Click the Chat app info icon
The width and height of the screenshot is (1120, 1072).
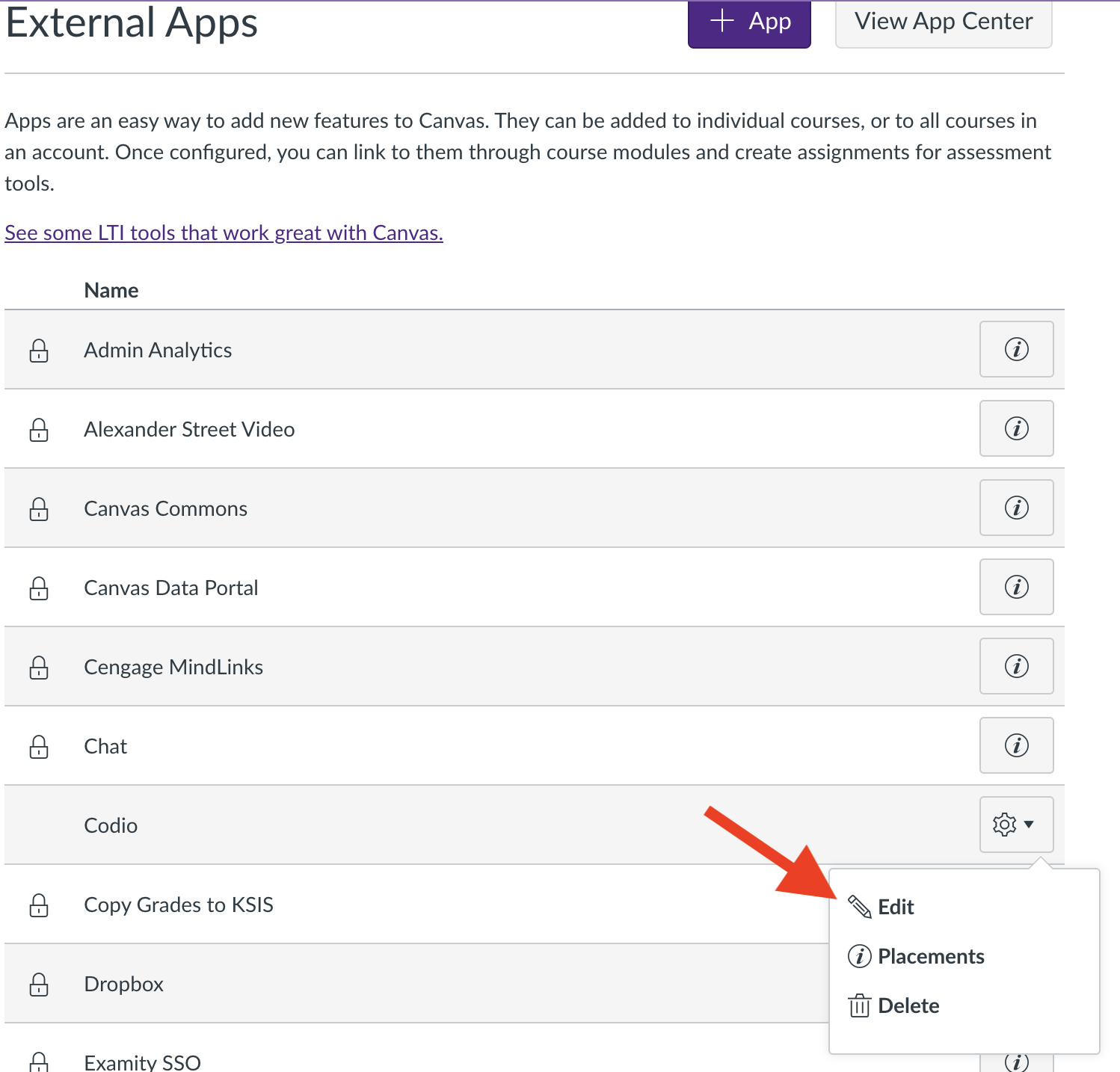pyautogui.click(x=1016, y=745)
